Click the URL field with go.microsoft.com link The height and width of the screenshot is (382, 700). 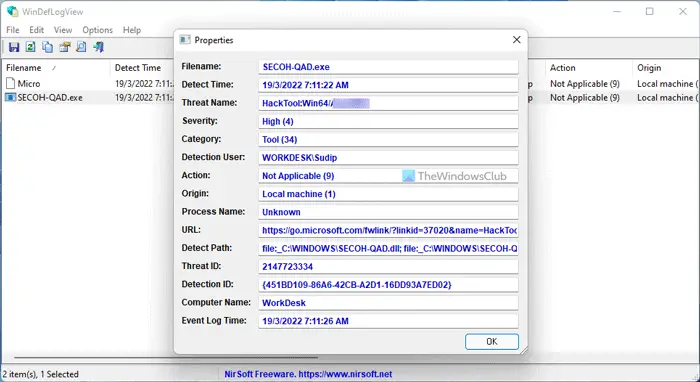[388, 230]
